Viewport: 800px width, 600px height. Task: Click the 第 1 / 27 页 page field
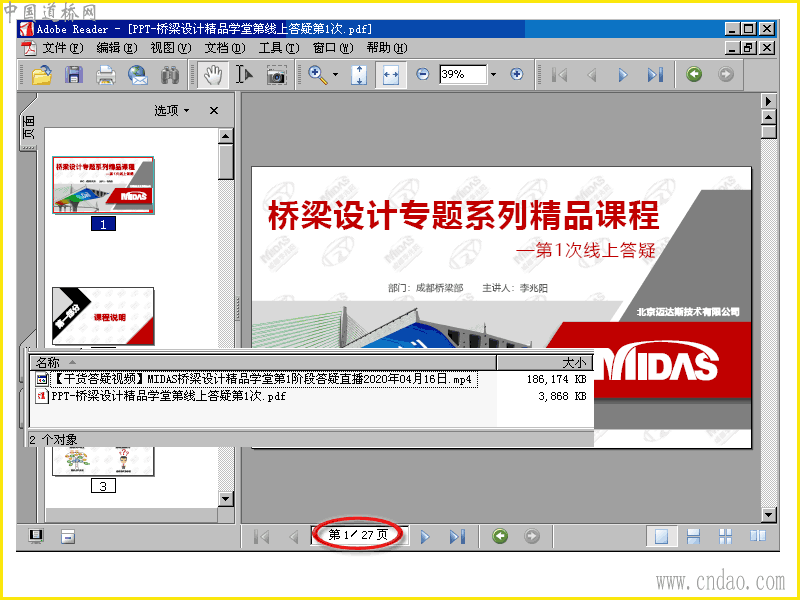coord(359,535)
